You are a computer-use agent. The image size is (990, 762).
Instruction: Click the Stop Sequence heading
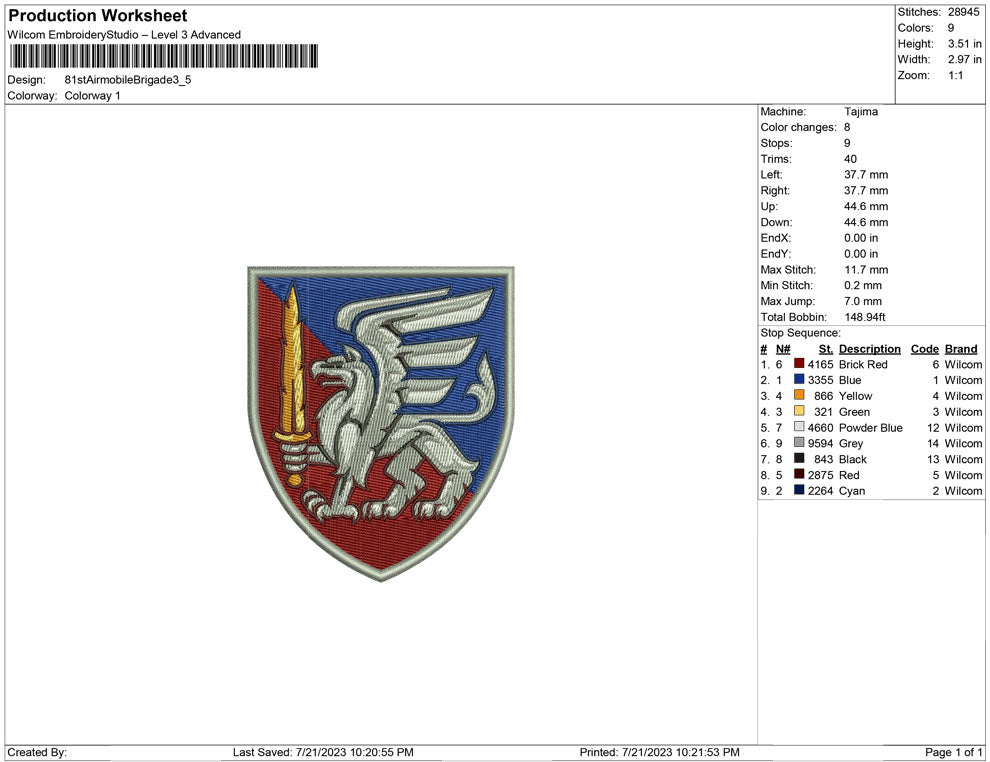(x=801, y=333)
